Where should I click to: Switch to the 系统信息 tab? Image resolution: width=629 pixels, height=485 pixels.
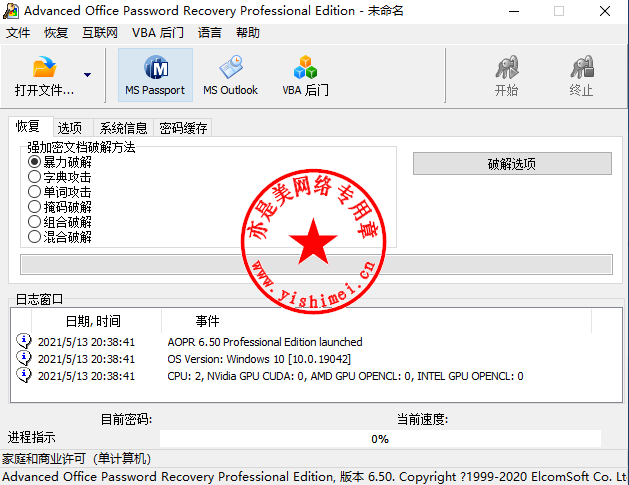pyautogui.click(x=124, y=128)
